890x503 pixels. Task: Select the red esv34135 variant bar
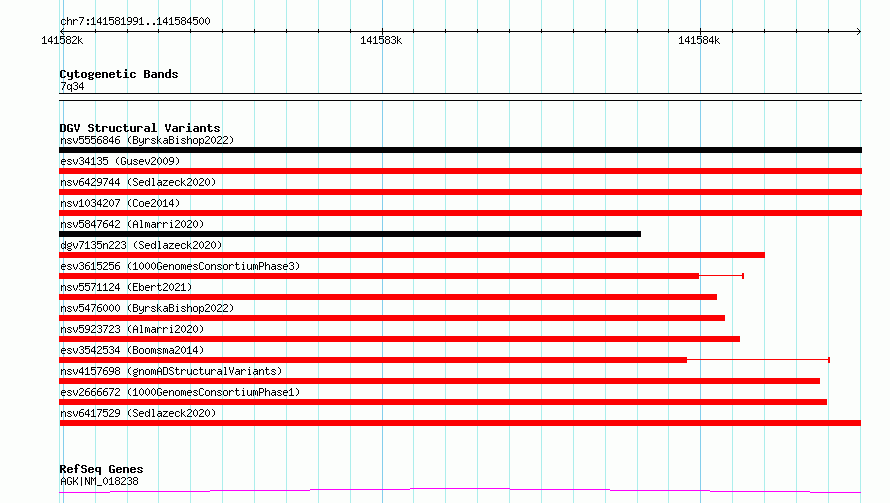[460, 171]
